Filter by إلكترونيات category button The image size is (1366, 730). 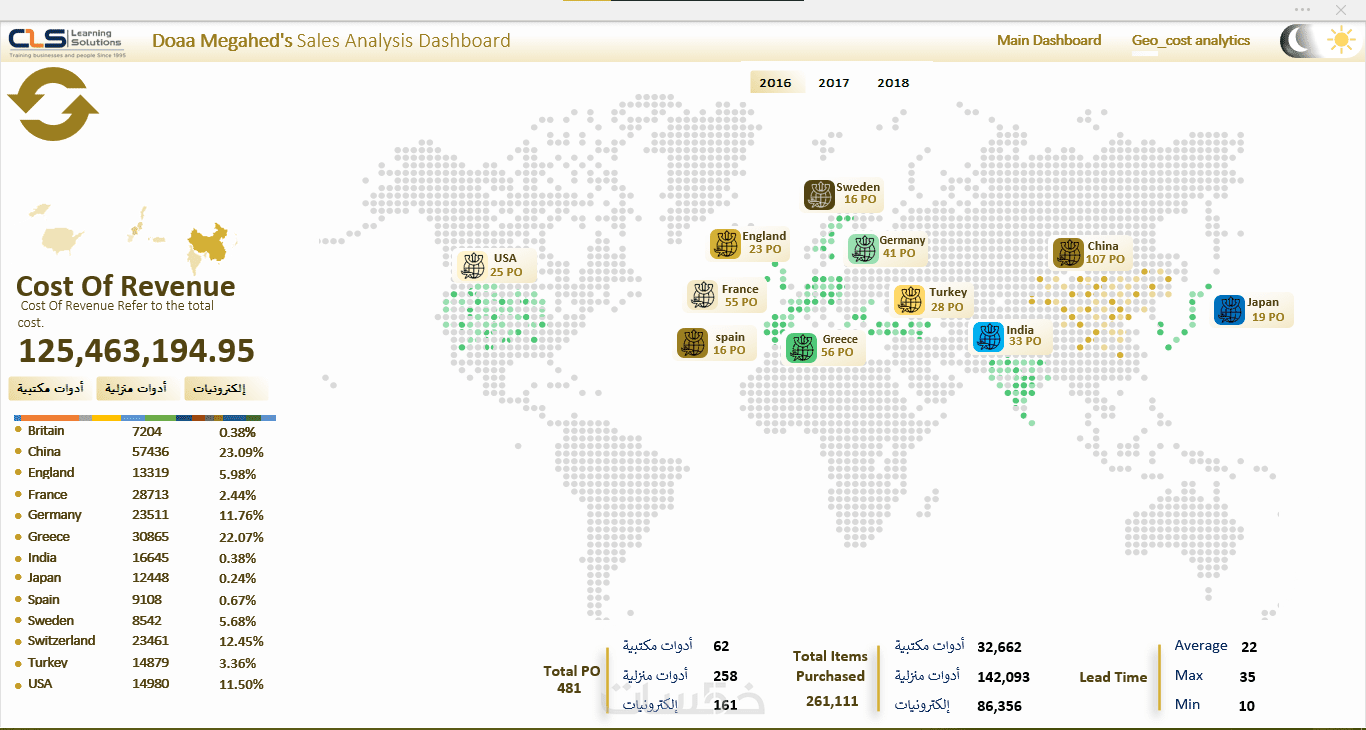pyautogui.click(x=226, y=388)
